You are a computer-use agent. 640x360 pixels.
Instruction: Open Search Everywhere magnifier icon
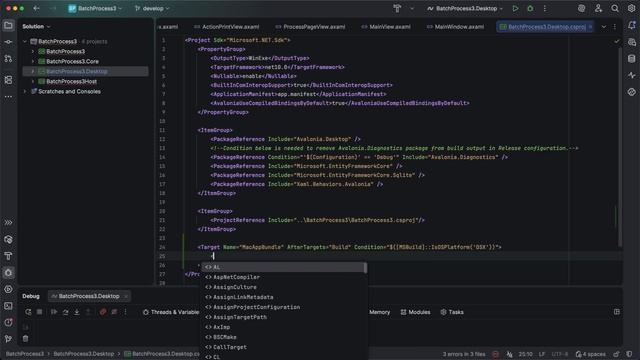click(615, 8)
